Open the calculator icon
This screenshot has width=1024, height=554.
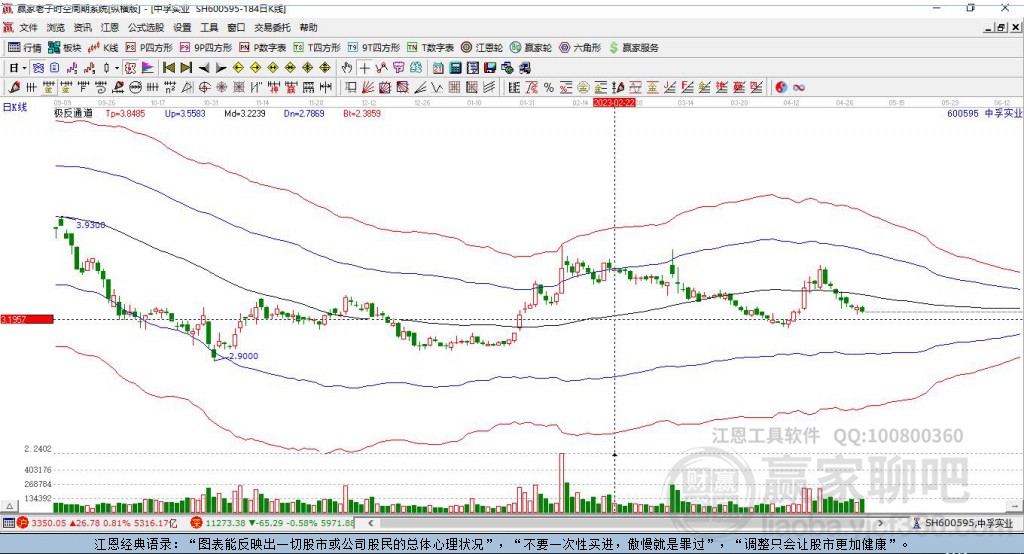(x=455, y=68)
